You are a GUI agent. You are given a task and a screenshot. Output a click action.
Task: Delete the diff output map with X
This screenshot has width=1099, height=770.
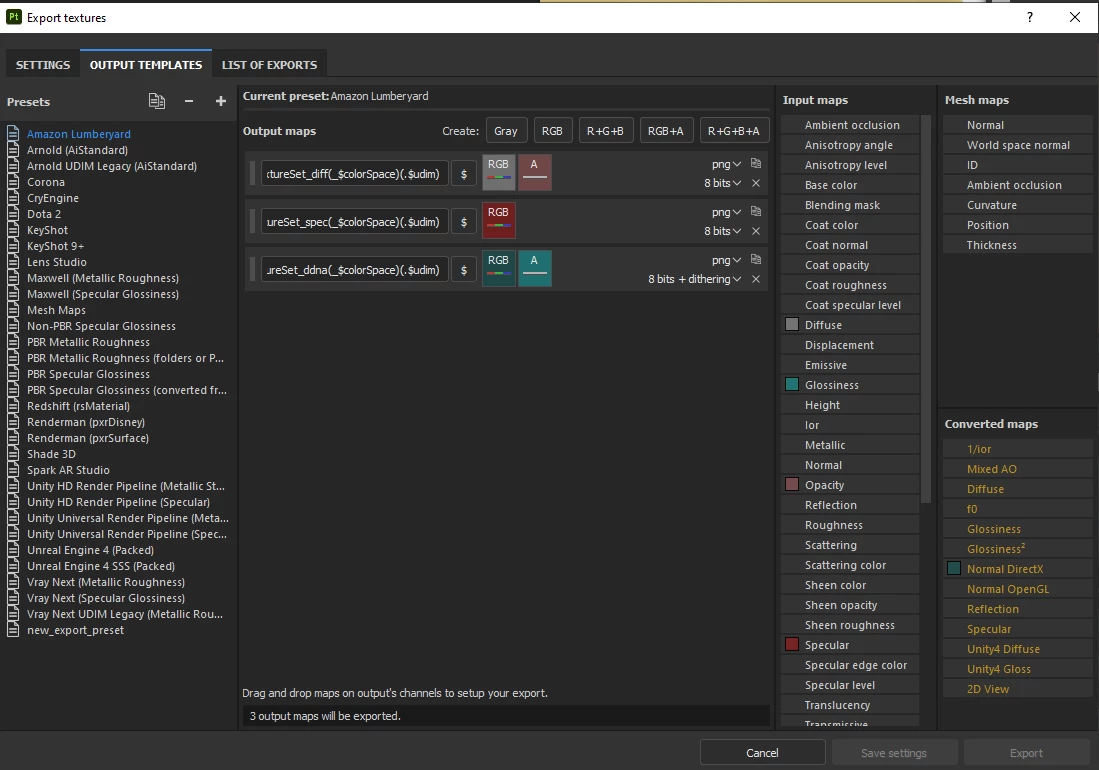(756, 183)
